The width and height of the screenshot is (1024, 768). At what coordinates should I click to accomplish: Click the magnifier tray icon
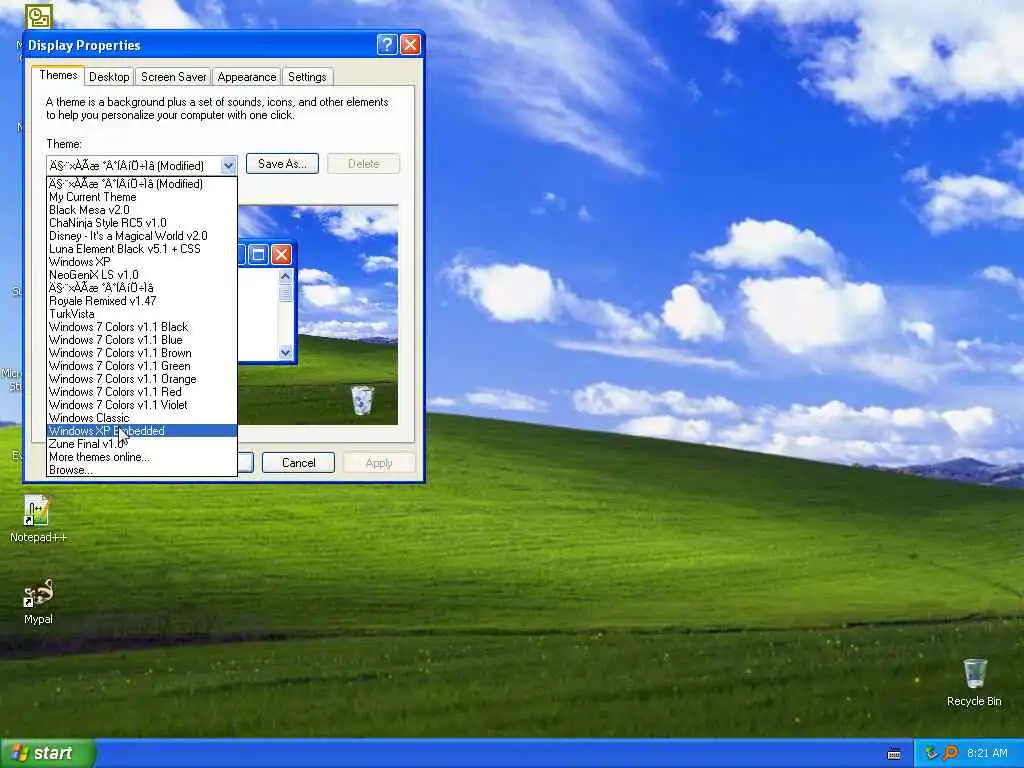950,753
